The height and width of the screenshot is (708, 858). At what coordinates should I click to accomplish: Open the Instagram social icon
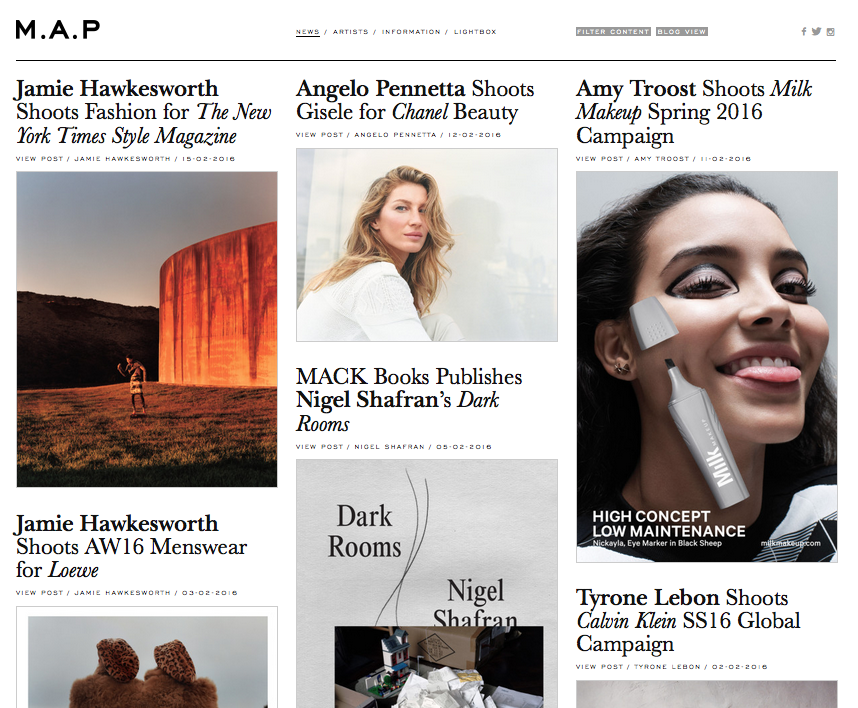(x=831, y=32)
